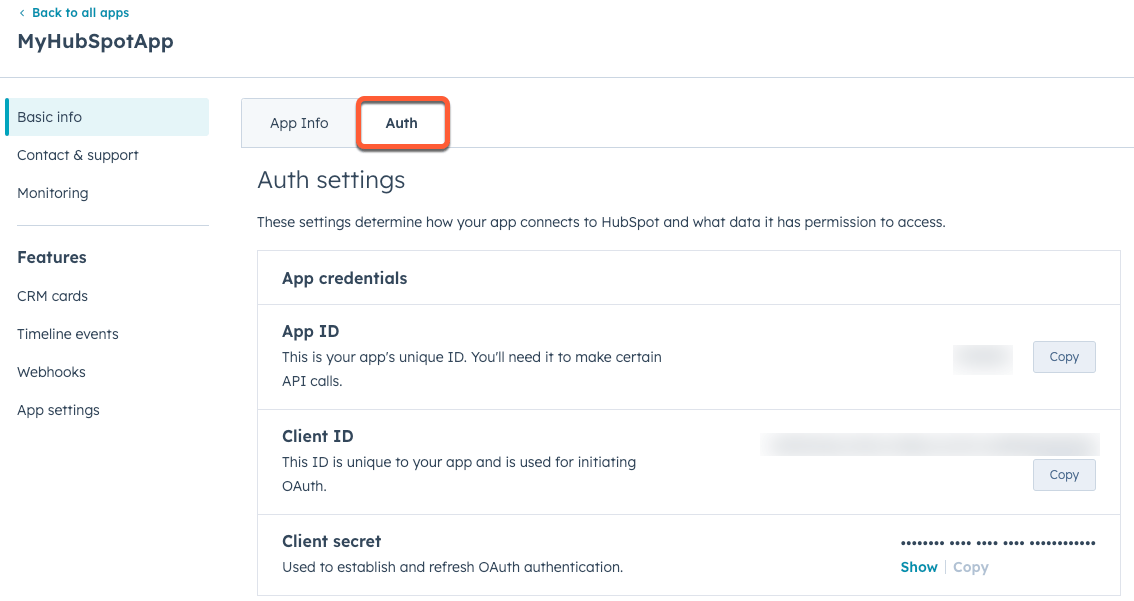Copy the Client ID
The image size is (1134, 601).
click(1063, 474)
